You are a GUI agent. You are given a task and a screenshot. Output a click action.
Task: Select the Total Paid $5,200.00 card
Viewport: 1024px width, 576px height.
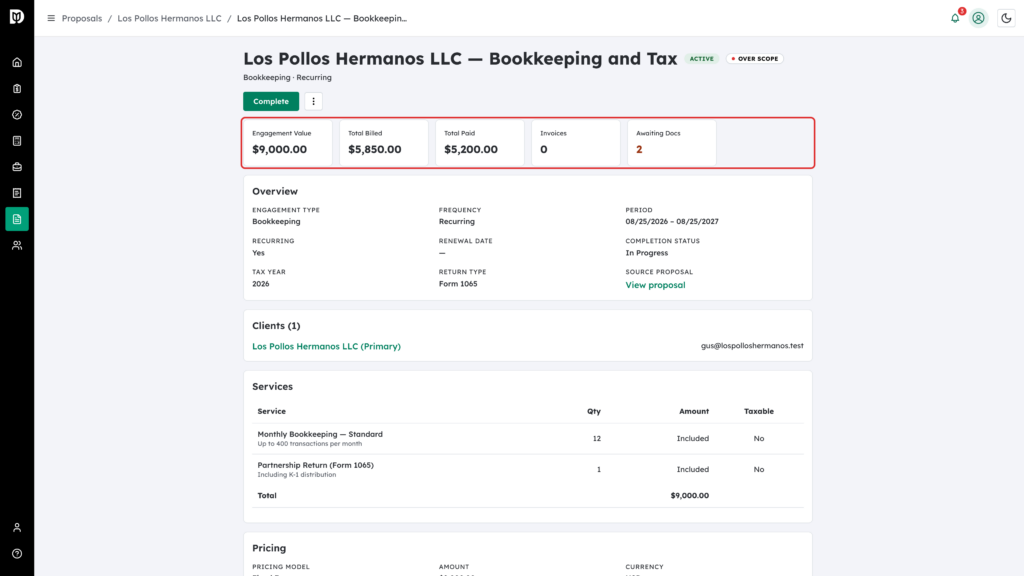[480, 142]
